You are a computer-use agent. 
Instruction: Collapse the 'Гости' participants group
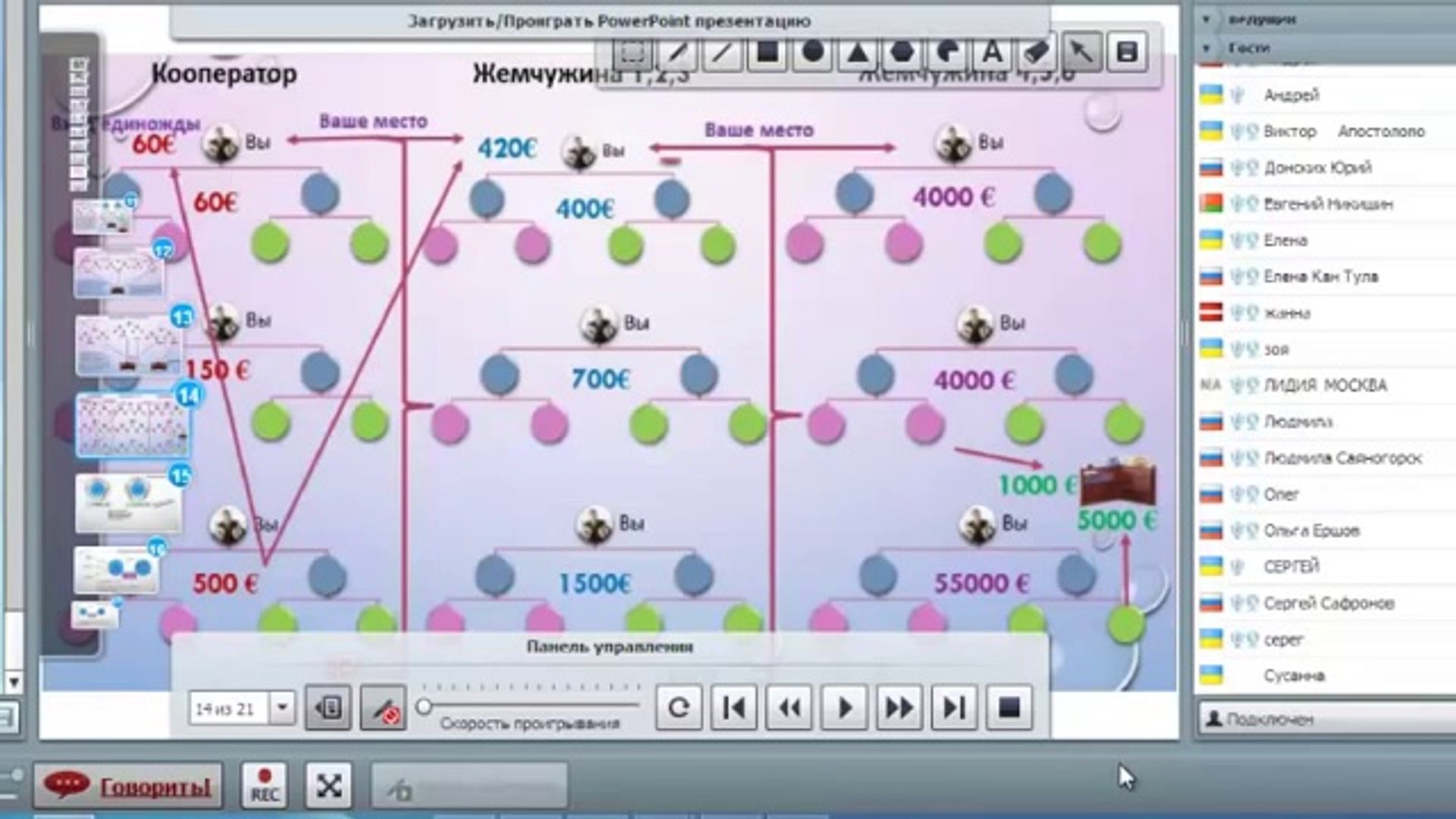[x=1207, y=48]
